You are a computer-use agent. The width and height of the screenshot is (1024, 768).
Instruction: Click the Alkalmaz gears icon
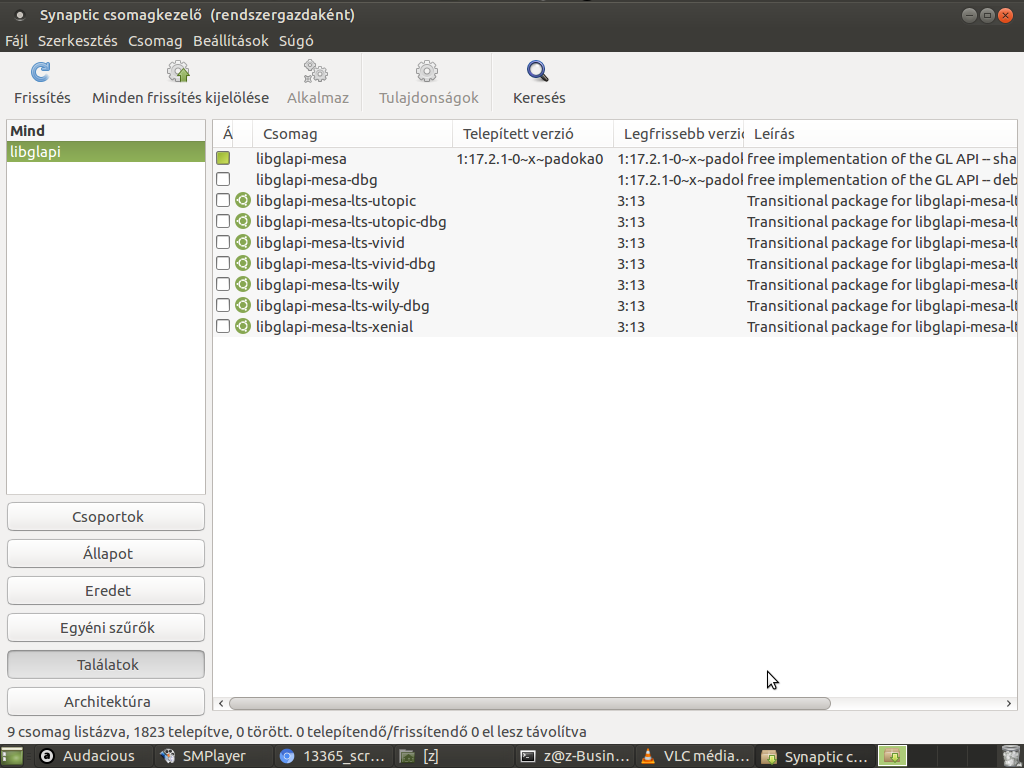317,72
